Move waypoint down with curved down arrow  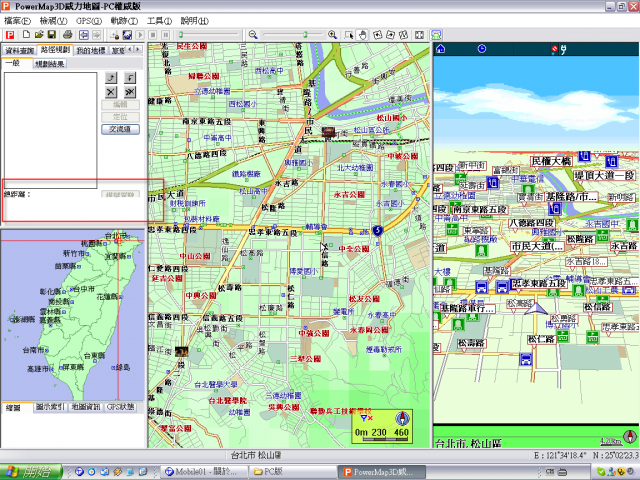click(130, 78)
